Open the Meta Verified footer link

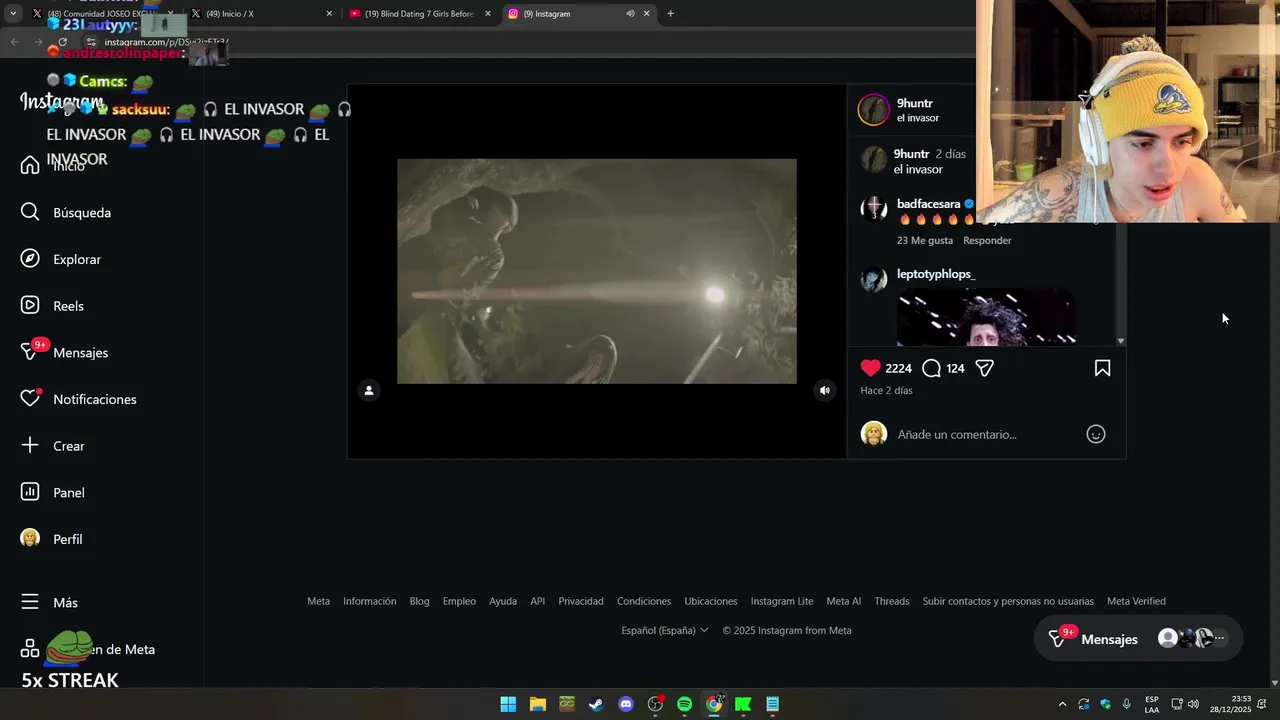[x=1136, y=601]
